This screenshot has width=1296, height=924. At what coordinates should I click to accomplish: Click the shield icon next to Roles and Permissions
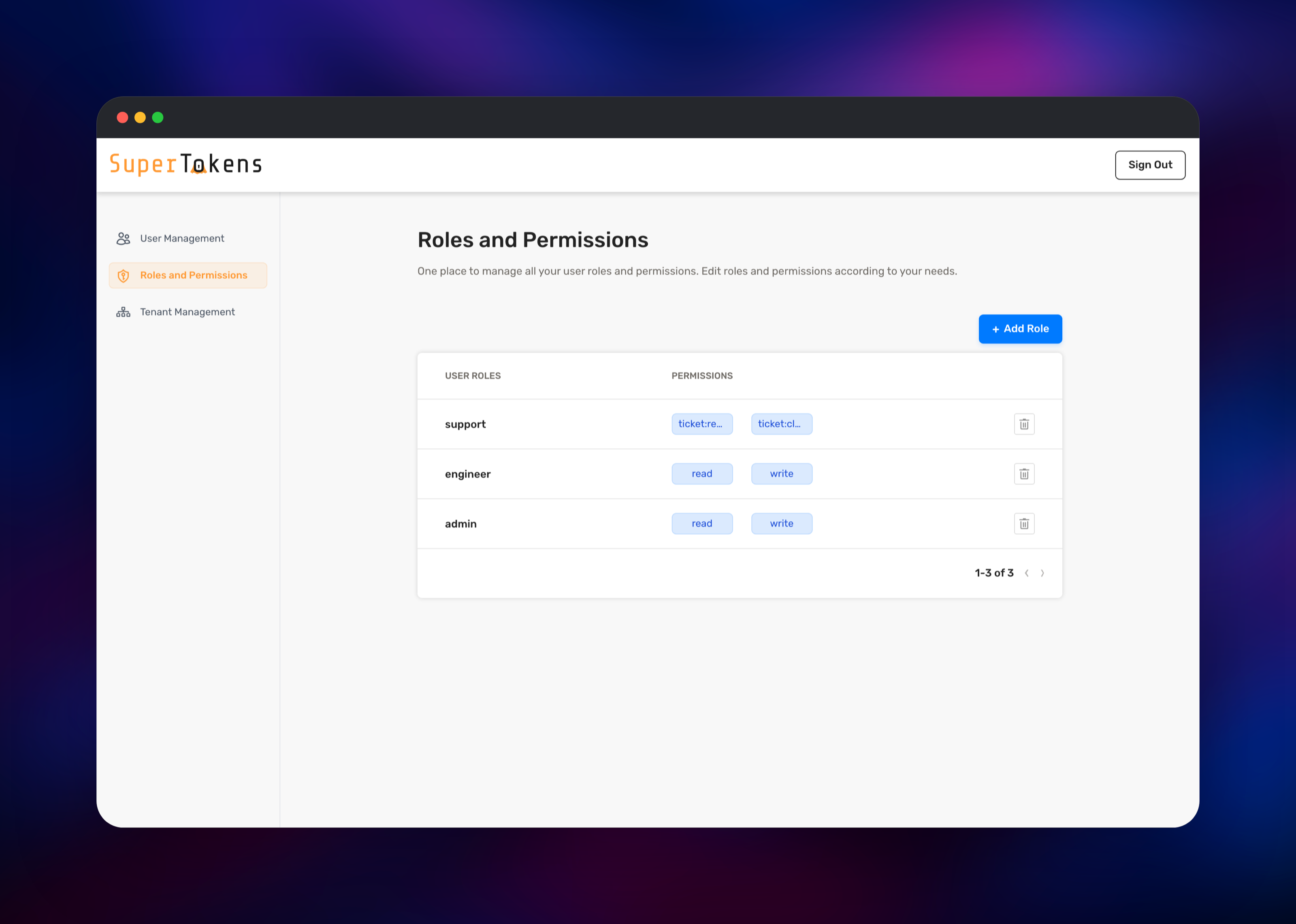(124, 276)
